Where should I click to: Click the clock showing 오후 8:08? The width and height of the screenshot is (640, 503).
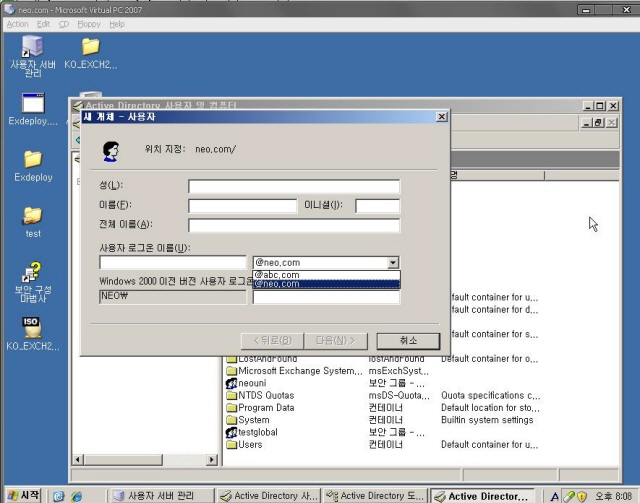(x=613, y=496)
